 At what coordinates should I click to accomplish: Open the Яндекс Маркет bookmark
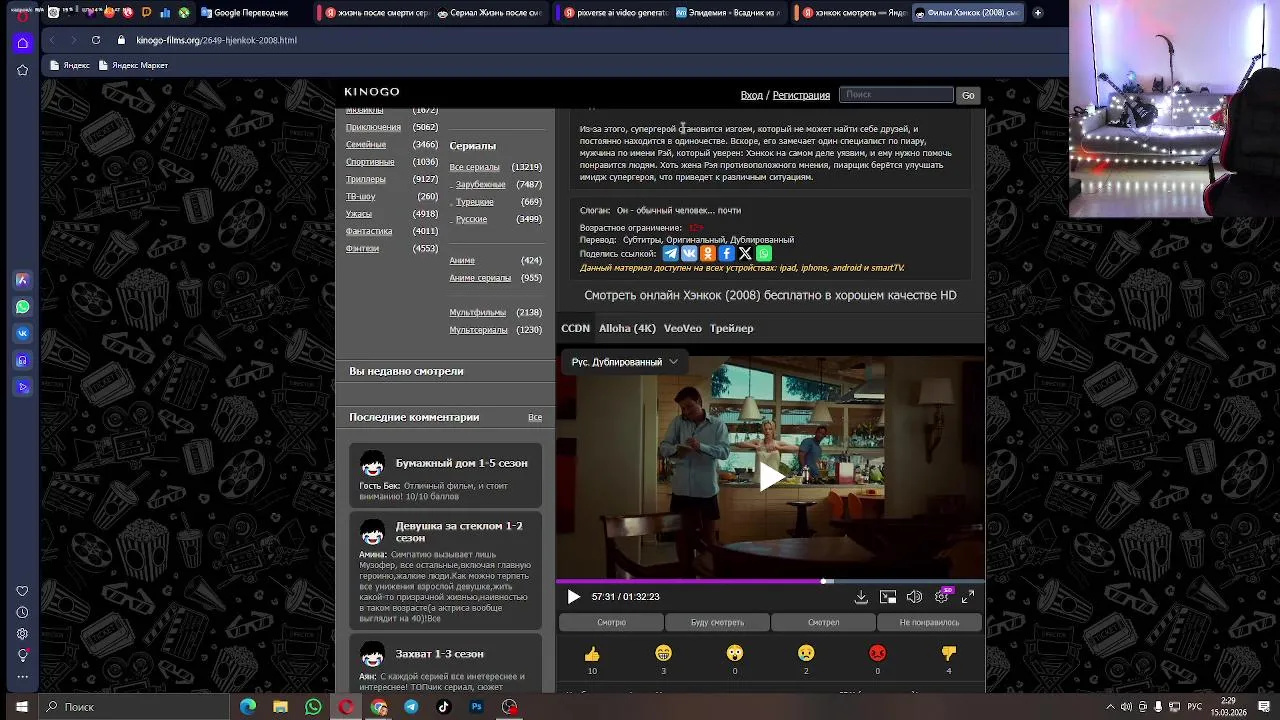132,65
